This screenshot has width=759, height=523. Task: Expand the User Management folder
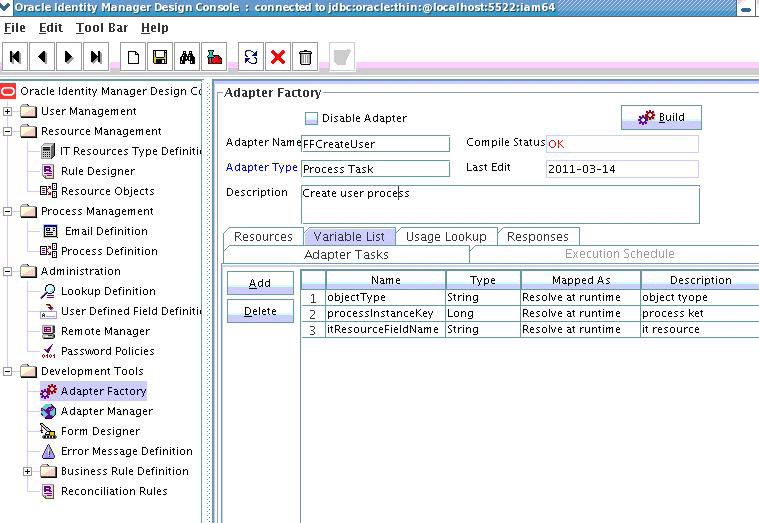(x=7, y=111)
